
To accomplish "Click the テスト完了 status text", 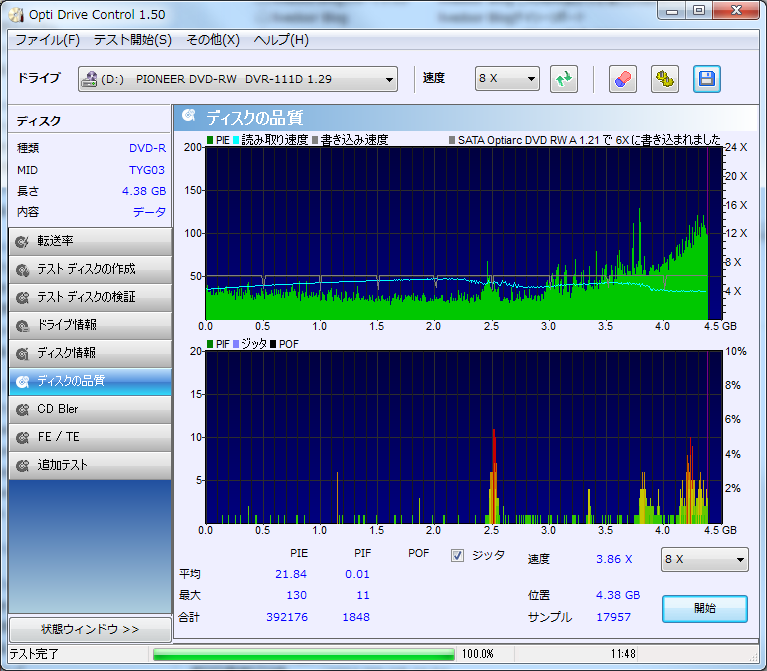I will tap(34, 654).
